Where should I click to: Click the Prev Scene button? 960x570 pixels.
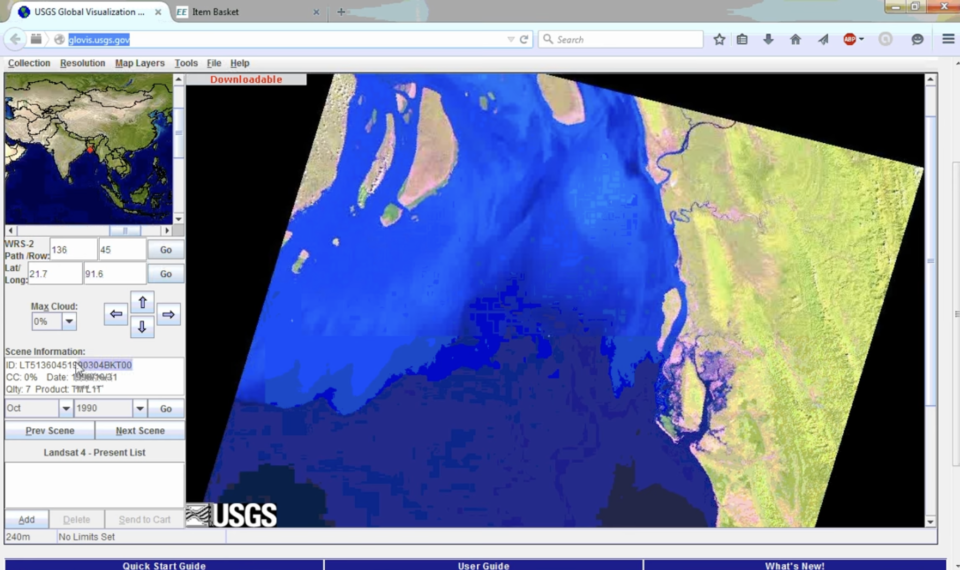(50, 430)
